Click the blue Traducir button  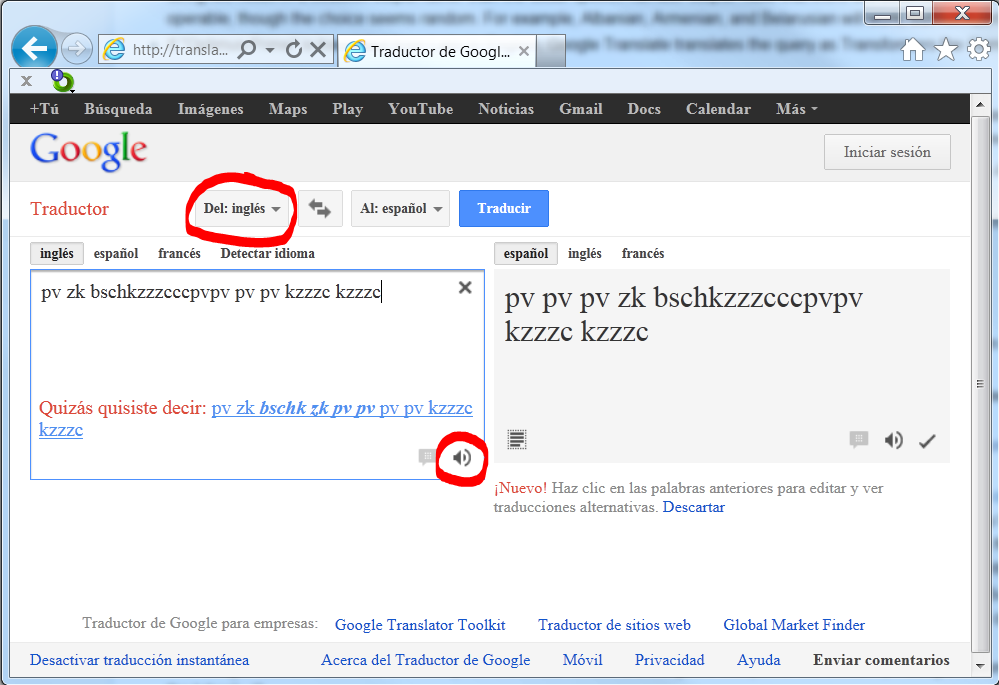click(504, 208)
